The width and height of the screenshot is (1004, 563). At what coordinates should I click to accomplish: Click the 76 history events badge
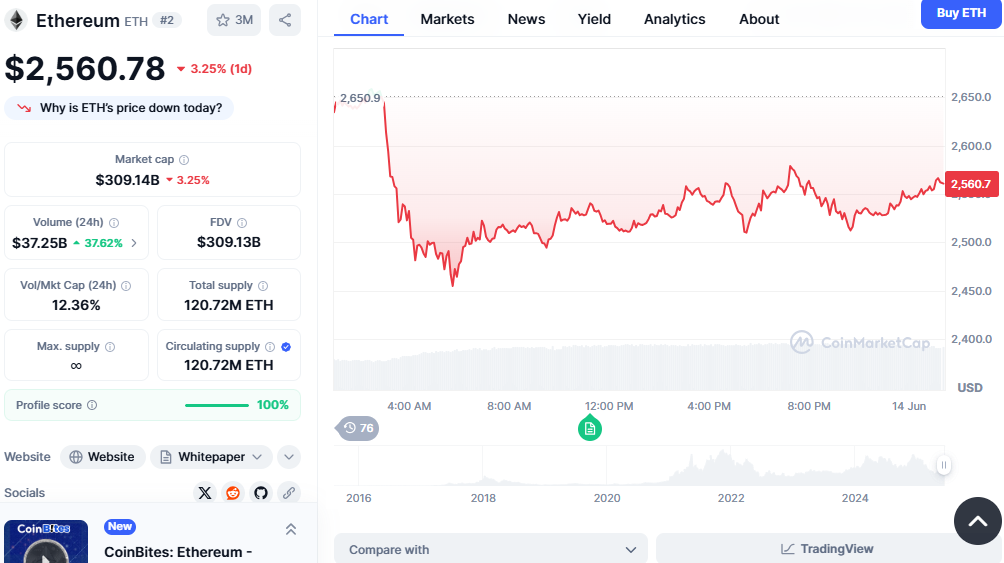pos(357,428)
